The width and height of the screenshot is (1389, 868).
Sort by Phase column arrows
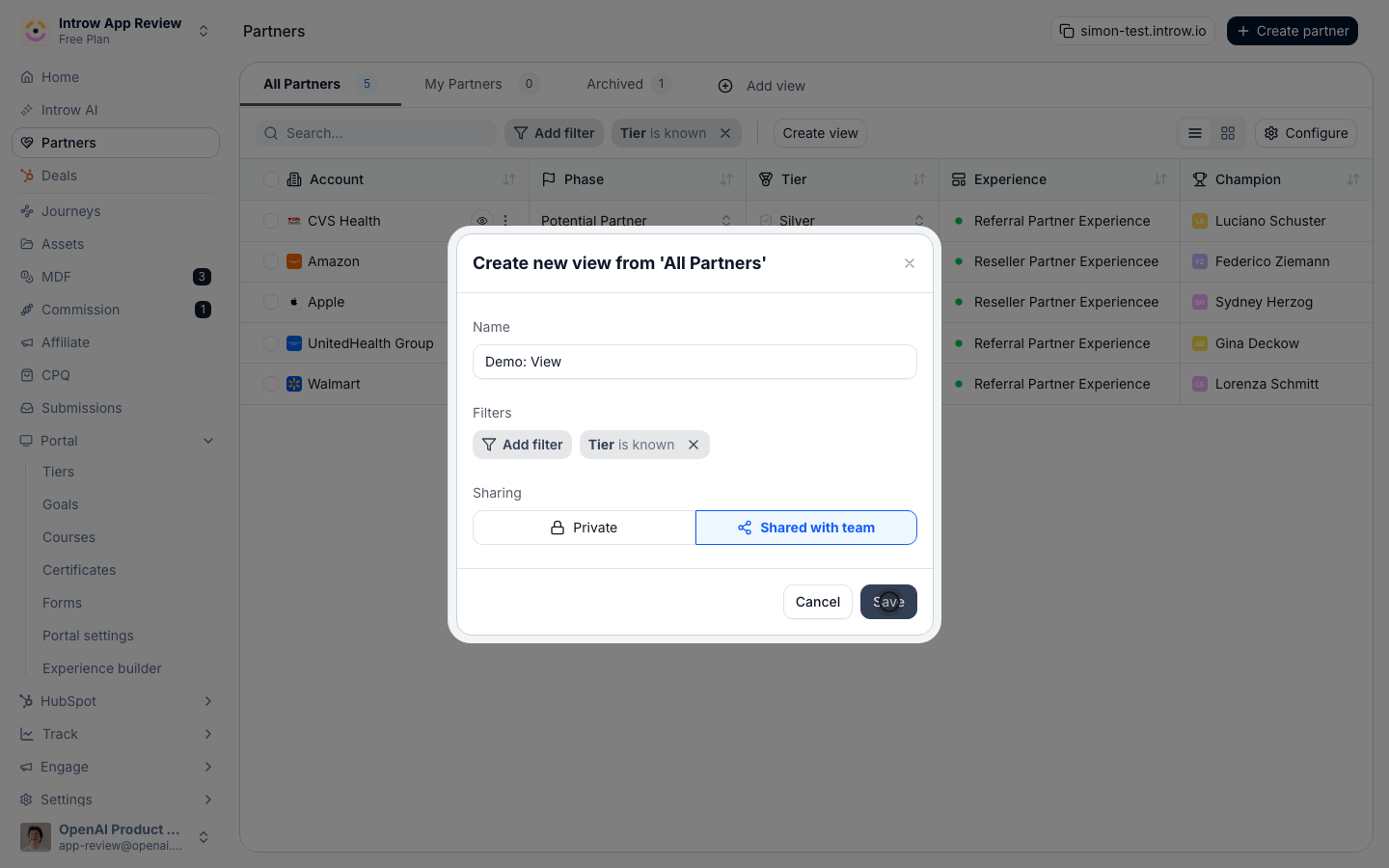(x=726, y=179)
